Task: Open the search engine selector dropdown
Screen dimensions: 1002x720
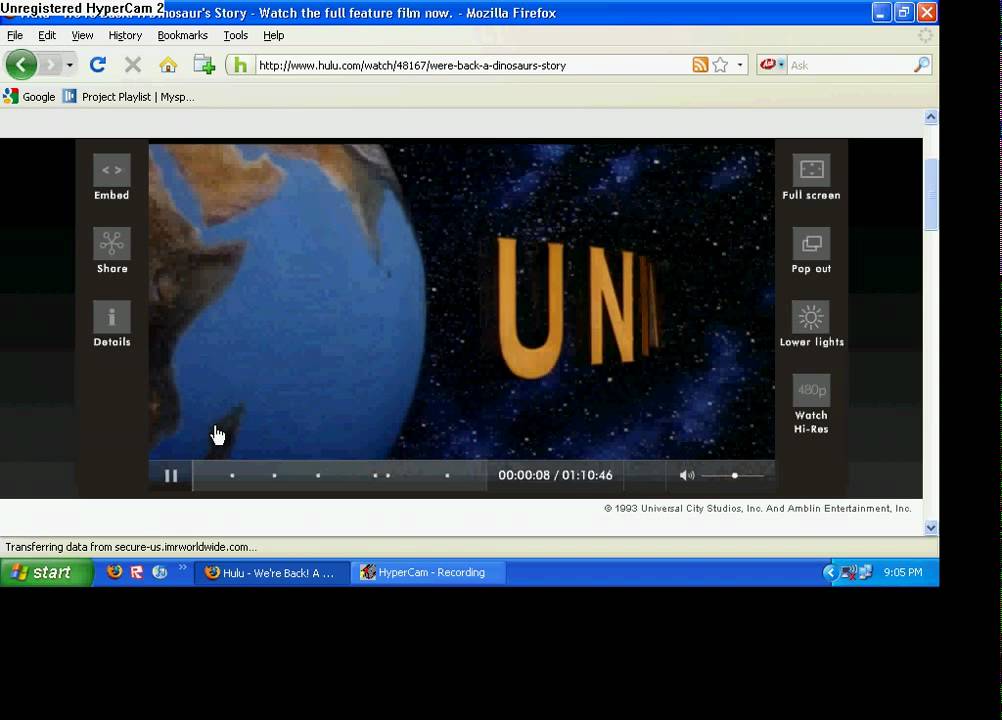Action: [772, 65]
